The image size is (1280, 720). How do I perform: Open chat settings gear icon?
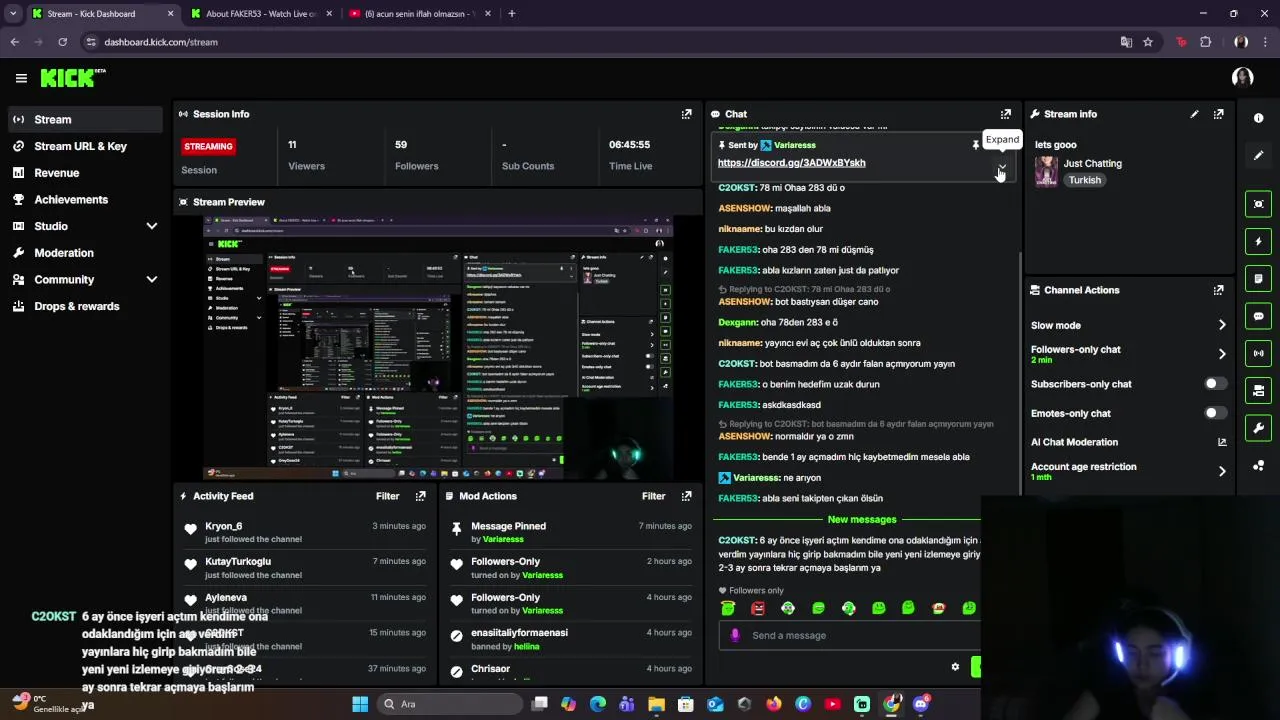coord(955,667)
